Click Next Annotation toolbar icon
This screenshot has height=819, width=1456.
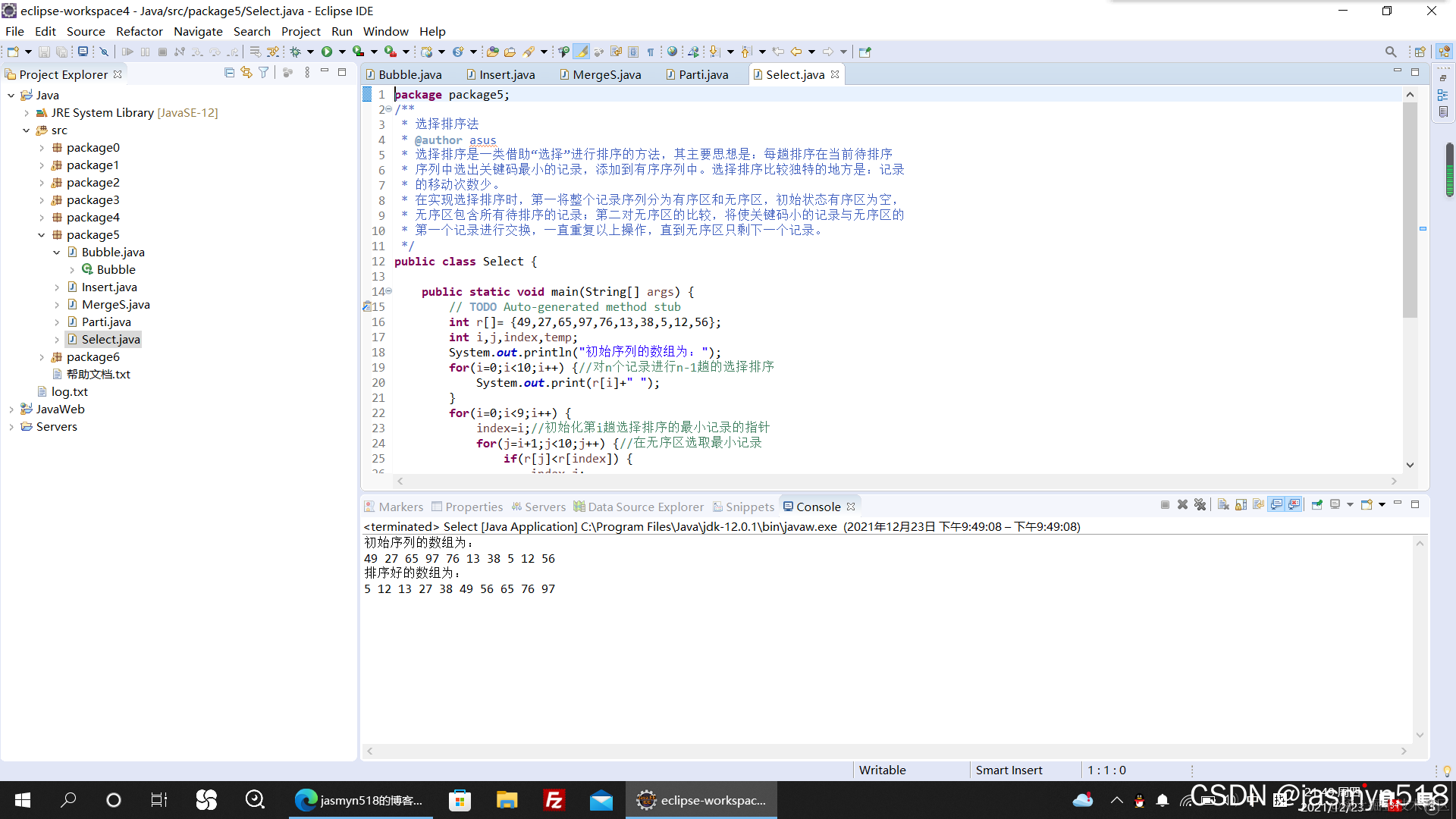pyautogui.click(x=714, y=52)
